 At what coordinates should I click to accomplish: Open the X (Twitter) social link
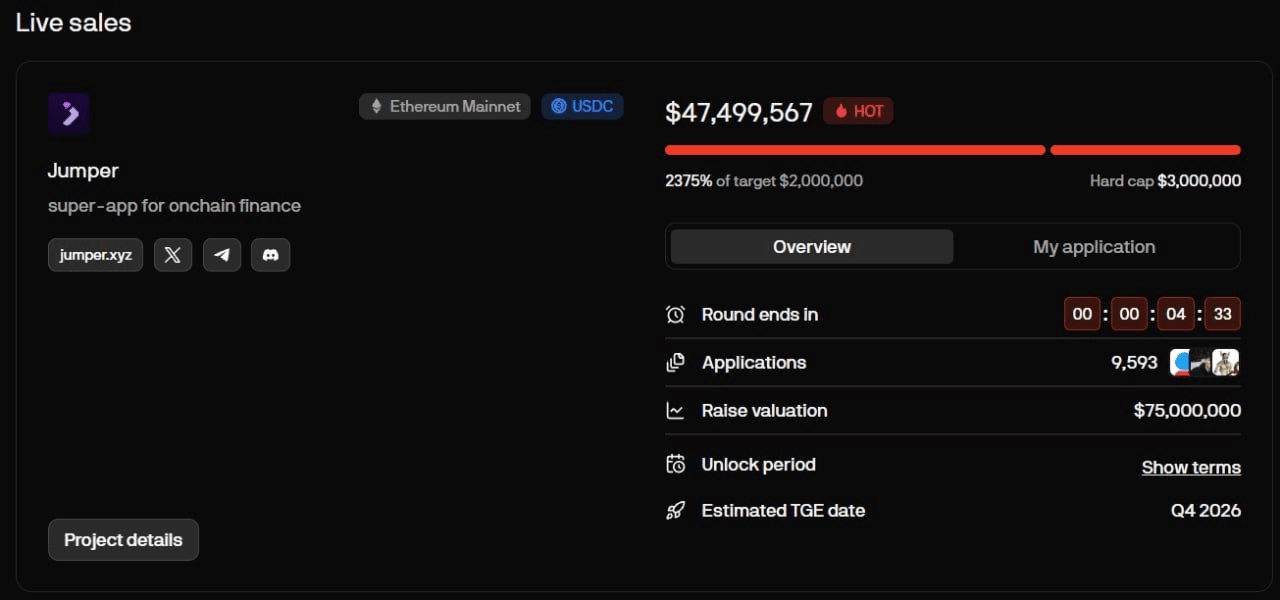click(172, 255)
